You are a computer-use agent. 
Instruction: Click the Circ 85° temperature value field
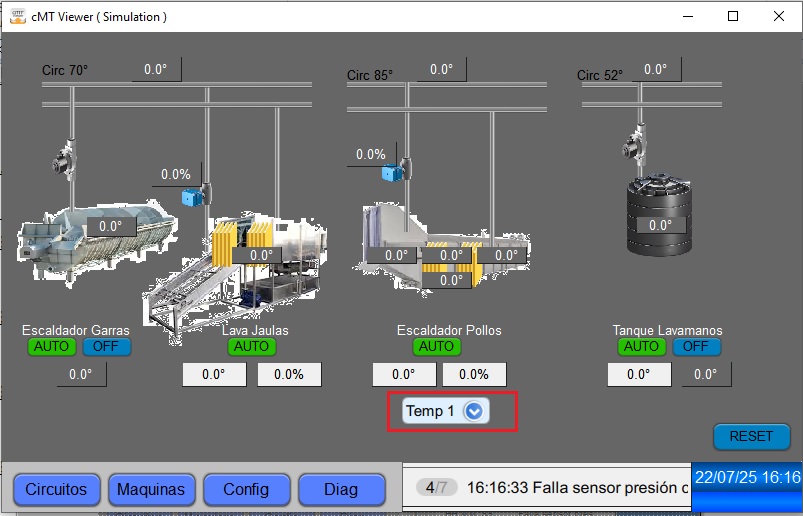point(441,69)
